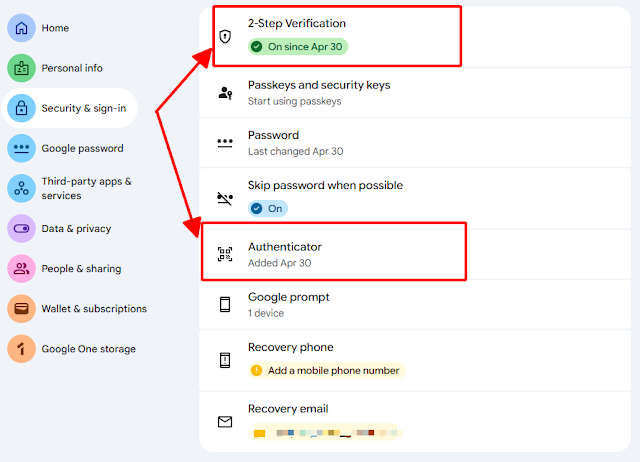Viewport: 640px width, 462px height.
Task: Click the crossed-out password skip icon
Action: [x=225, y=199]
